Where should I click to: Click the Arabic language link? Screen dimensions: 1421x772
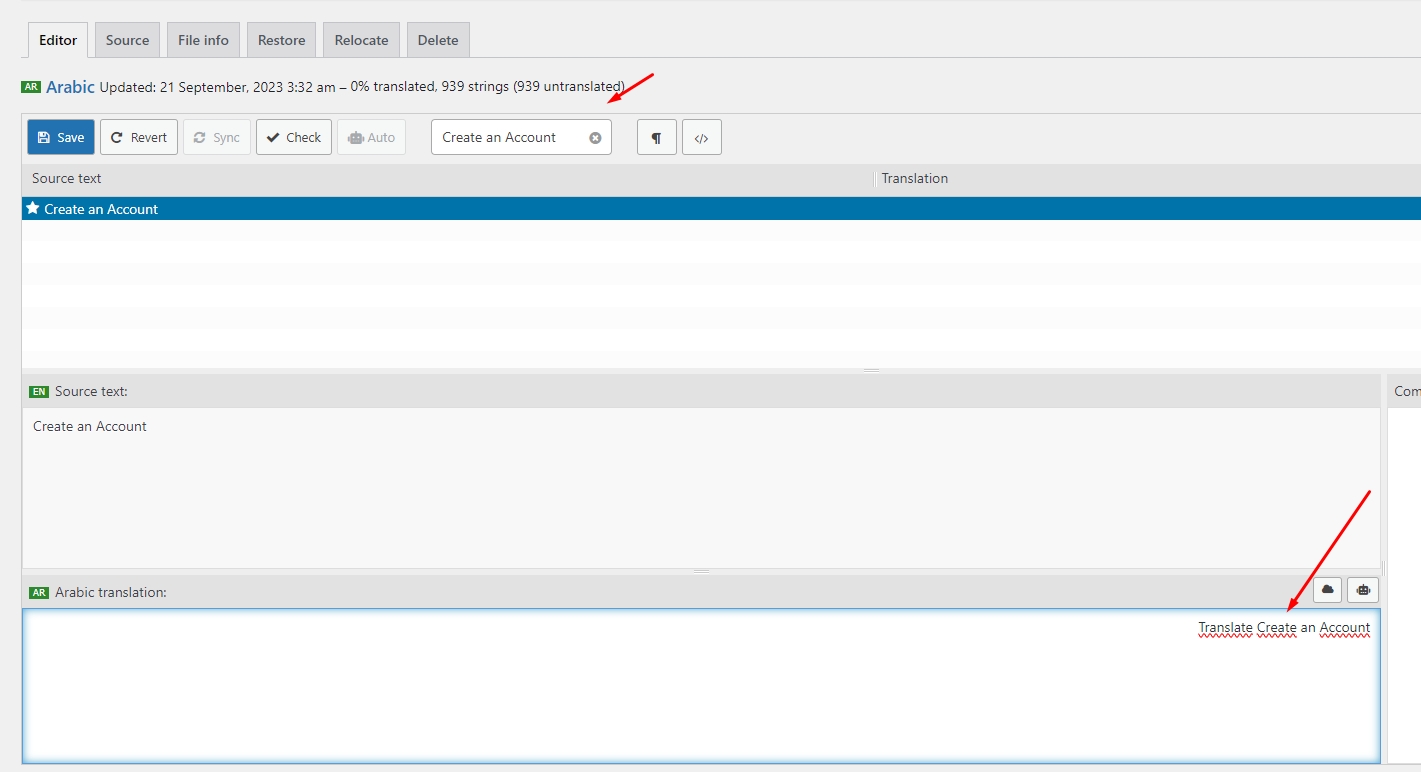coord(70,87)
